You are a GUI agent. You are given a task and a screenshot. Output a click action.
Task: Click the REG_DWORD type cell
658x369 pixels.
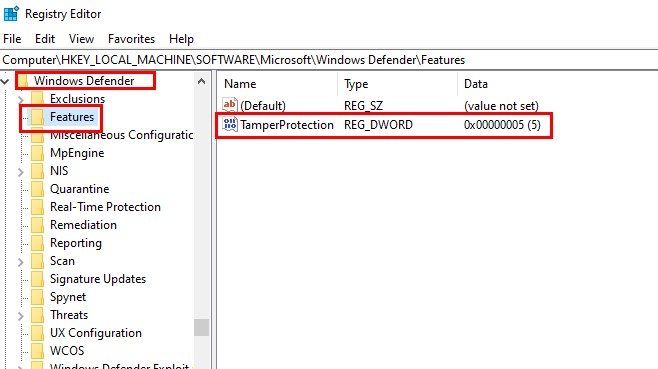point(378,125)
